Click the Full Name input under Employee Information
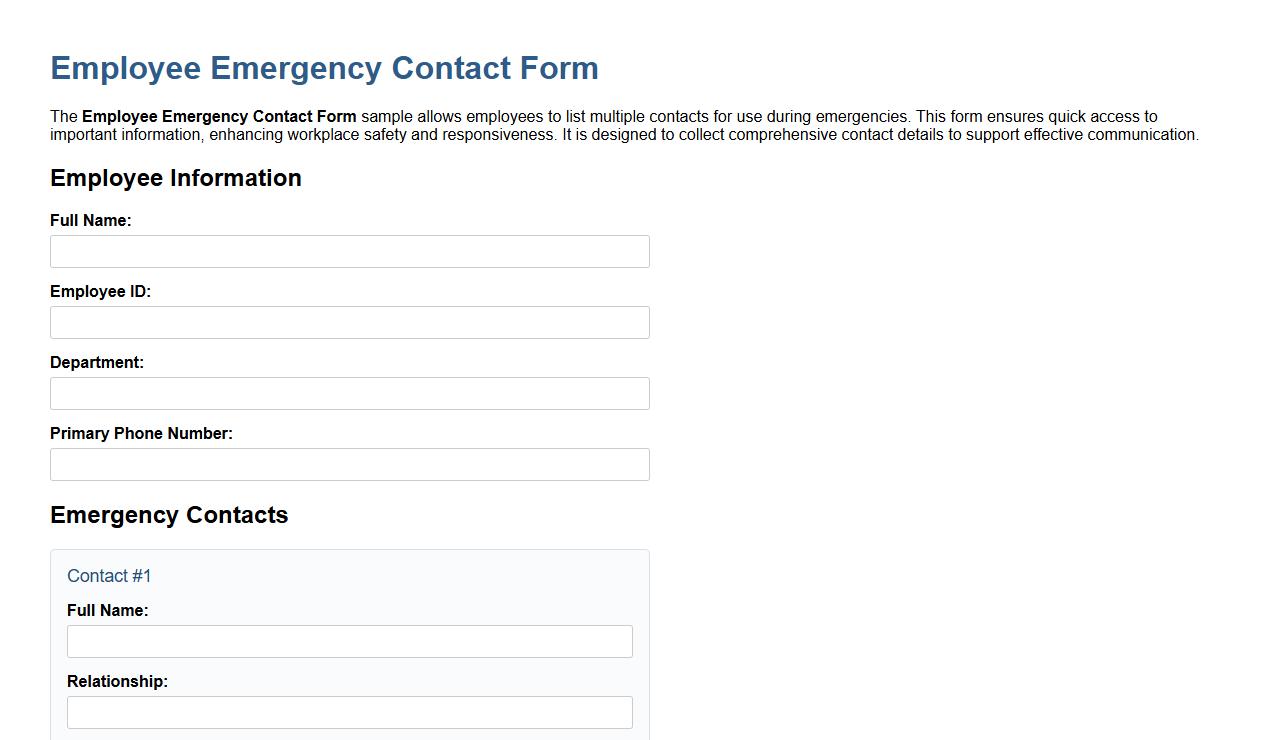Screen dimensions: 1263x740 (349, 251)
